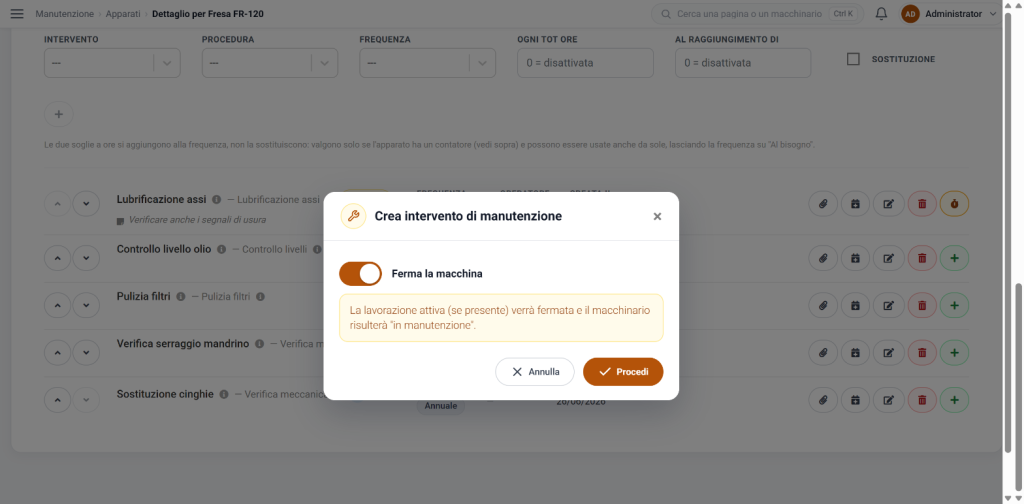Image resolution: width=1024 pixels, height=504 pixels.
Task: Click the Ogni tot ore input field
Action: (x=585, y=63)
